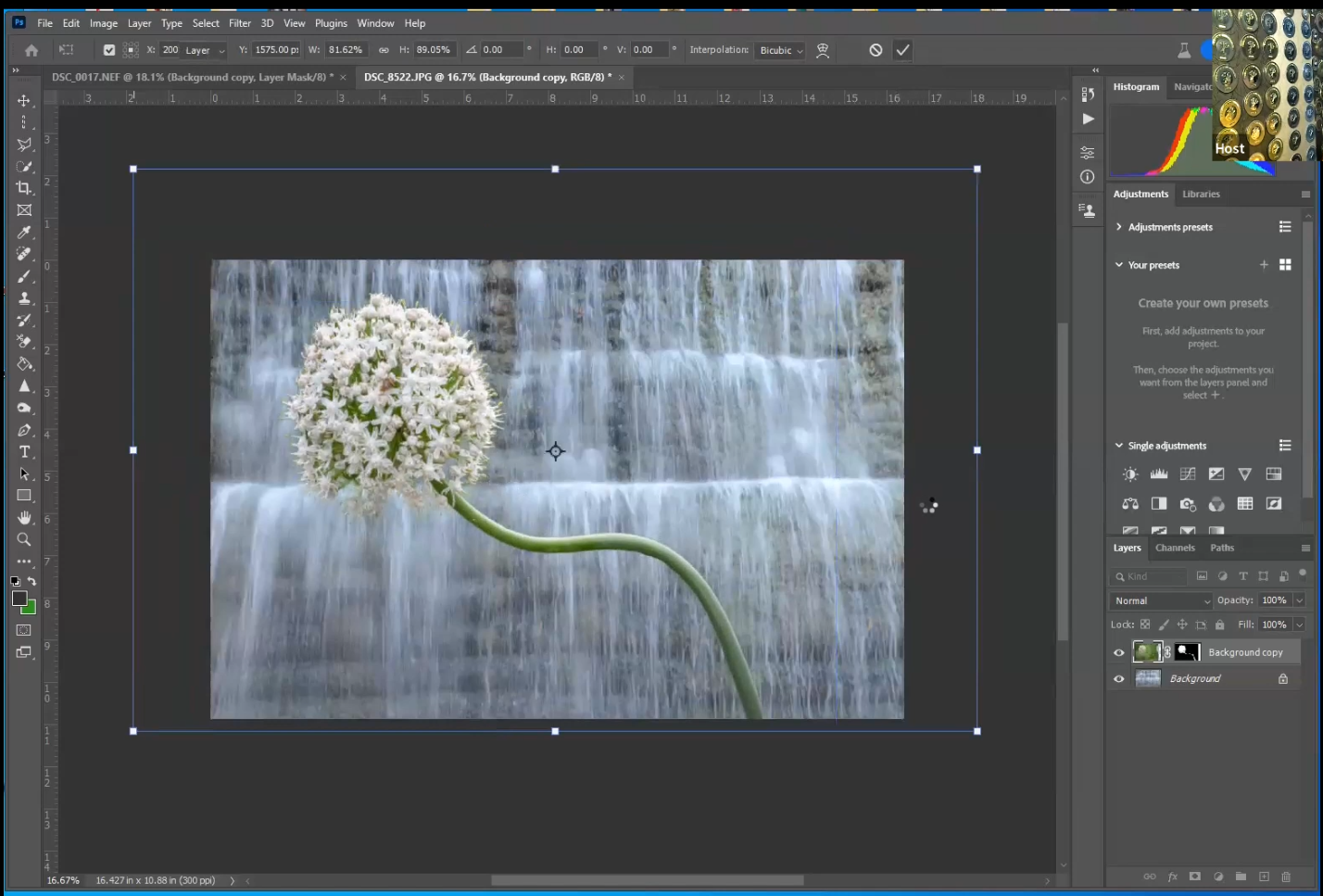This screenshot has height=896, width=1323.
Task: Hide the Background copy layer
Action: [1118, 652]
